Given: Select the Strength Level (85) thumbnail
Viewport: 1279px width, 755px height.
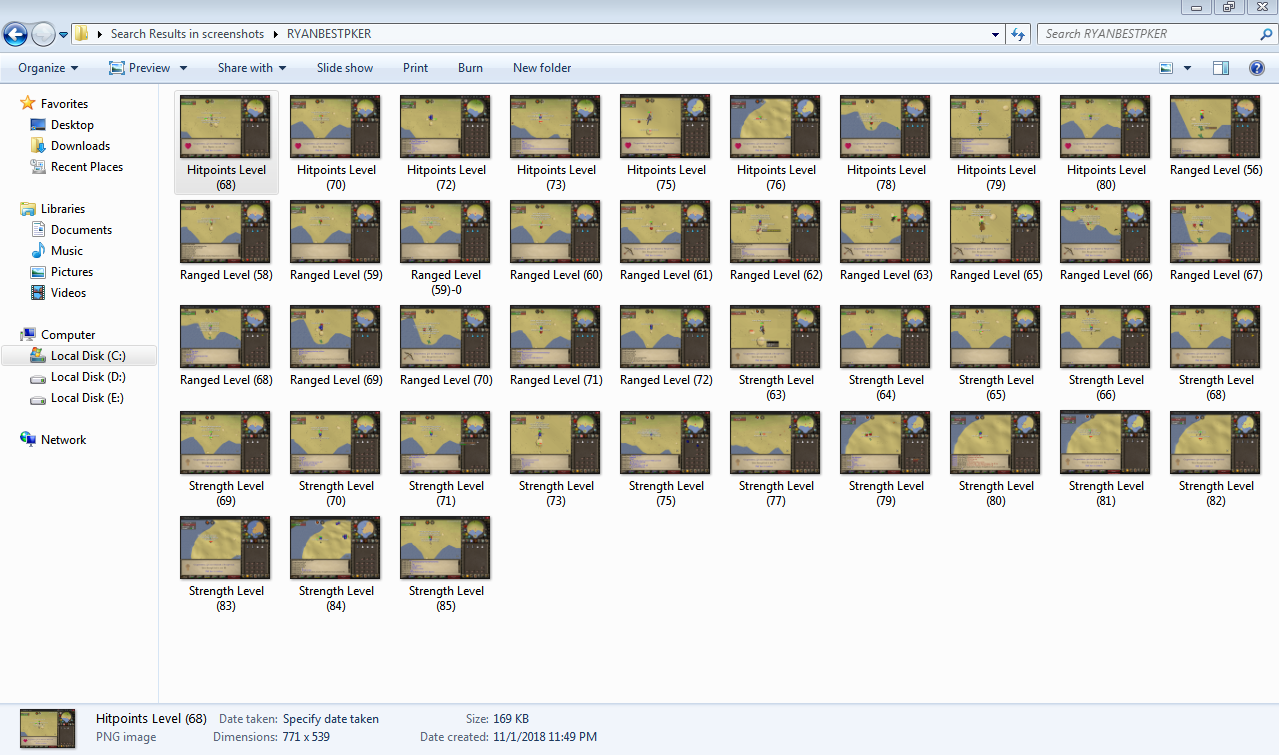Looking at the screenshot, I should point(446,548).
